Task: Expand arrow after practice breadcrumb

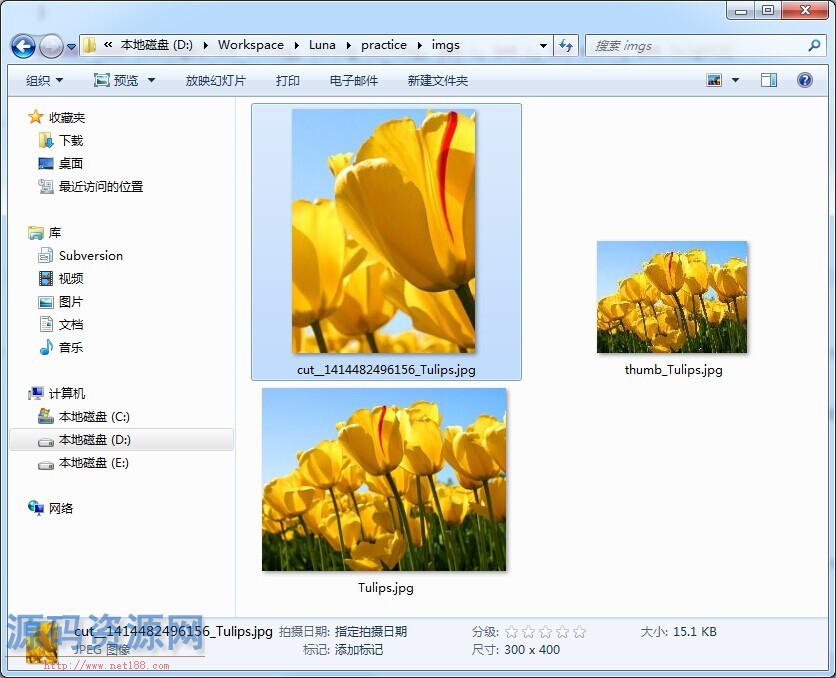Action: [420, 45]
